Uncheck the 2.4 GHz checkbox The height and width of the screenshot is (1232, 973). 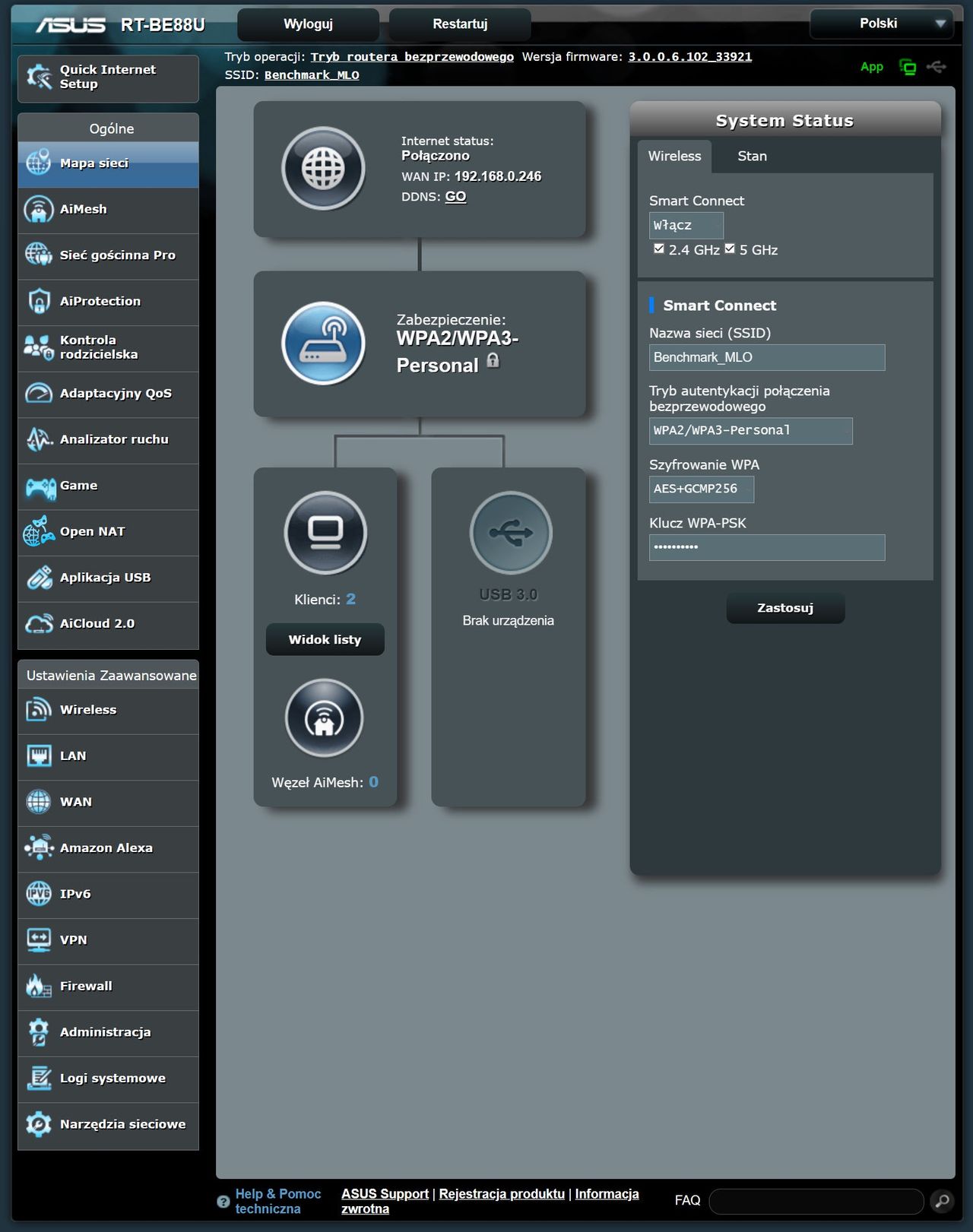659,249
